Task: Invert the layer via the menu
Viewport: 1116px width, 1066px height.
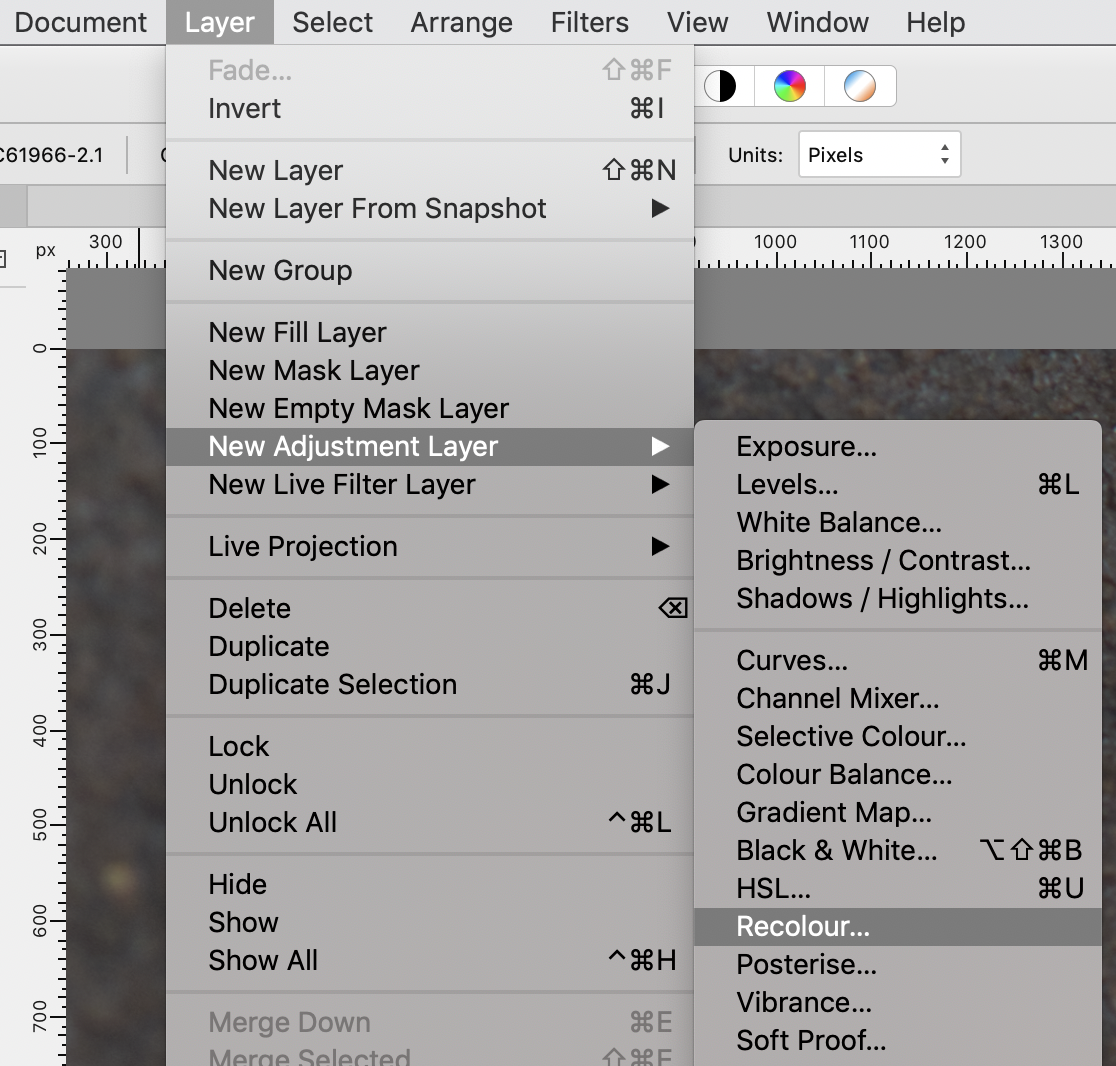Action: [x=244, y=108]
